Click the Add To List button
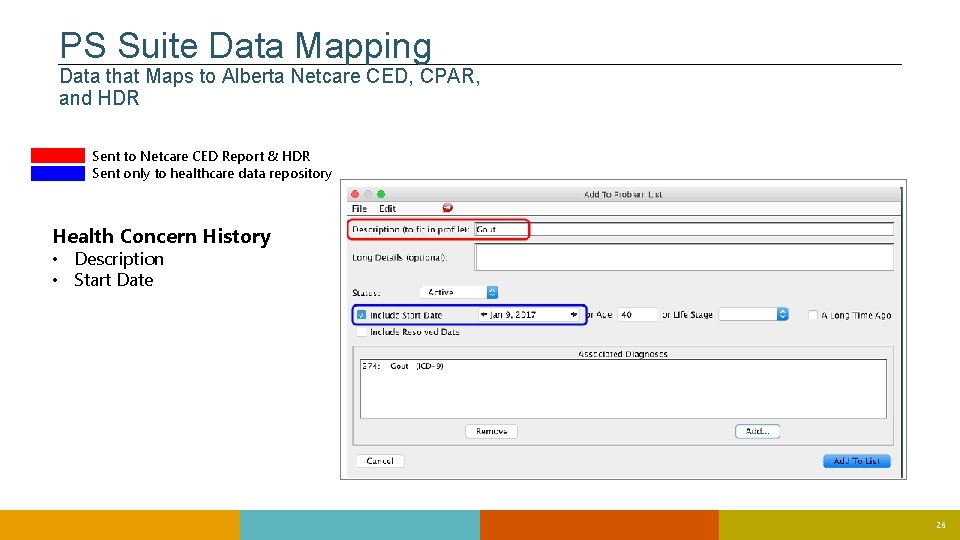 [857, 460]
